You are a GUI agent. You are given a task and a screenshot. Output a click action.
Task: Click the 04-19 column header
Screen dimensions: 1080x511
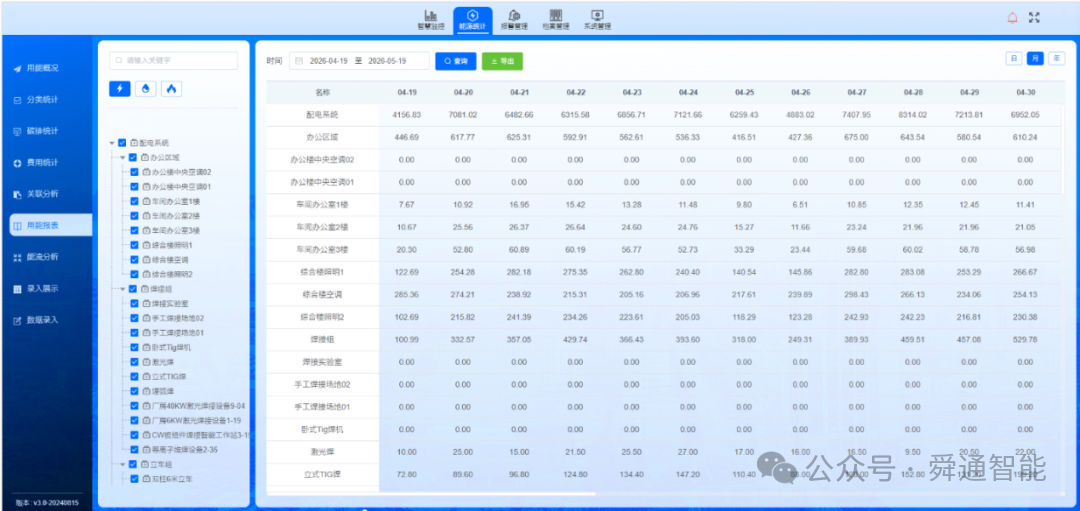click(407, 92)
